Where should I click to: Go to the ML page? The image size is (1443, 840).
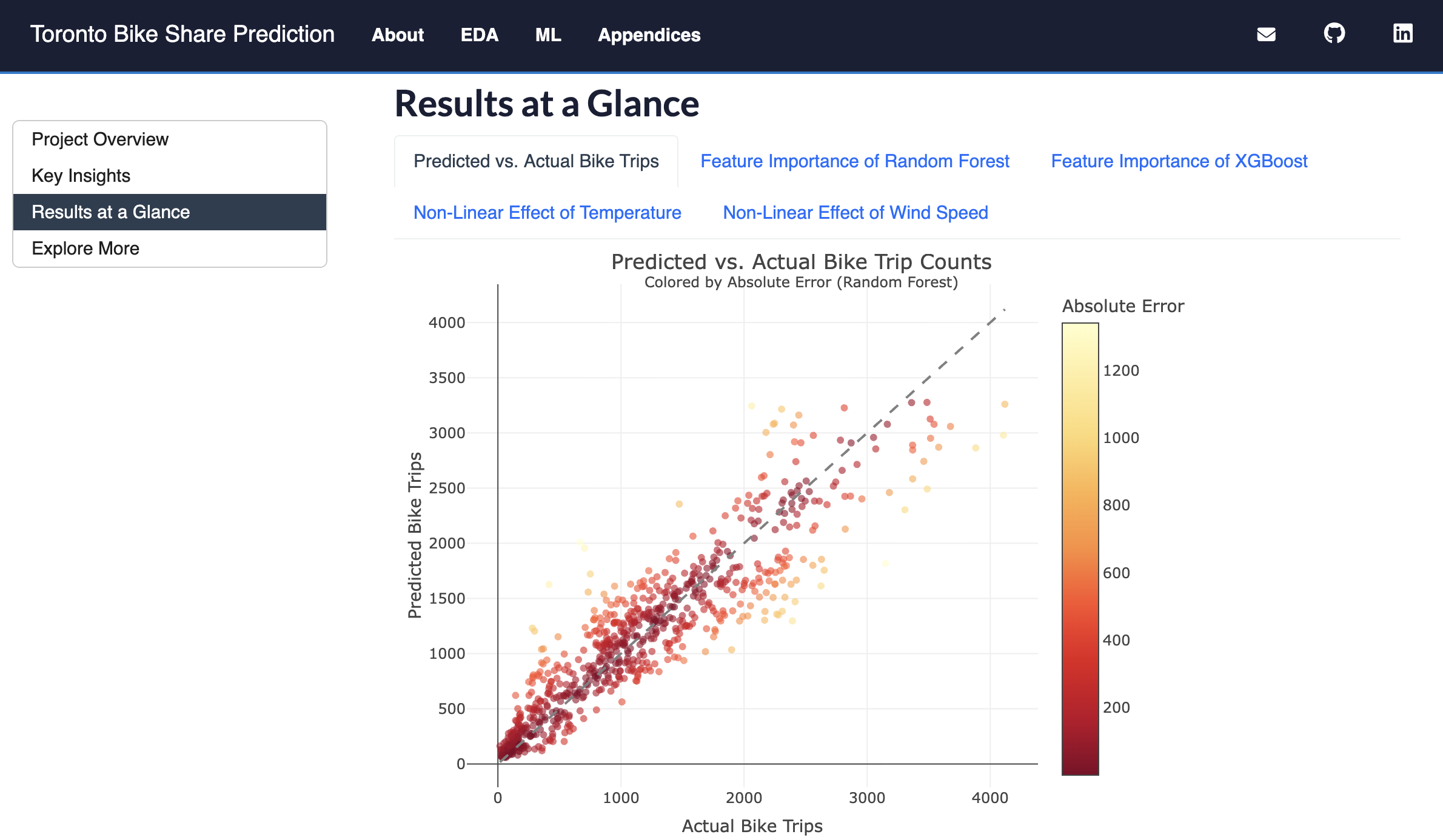click(547, 35)
